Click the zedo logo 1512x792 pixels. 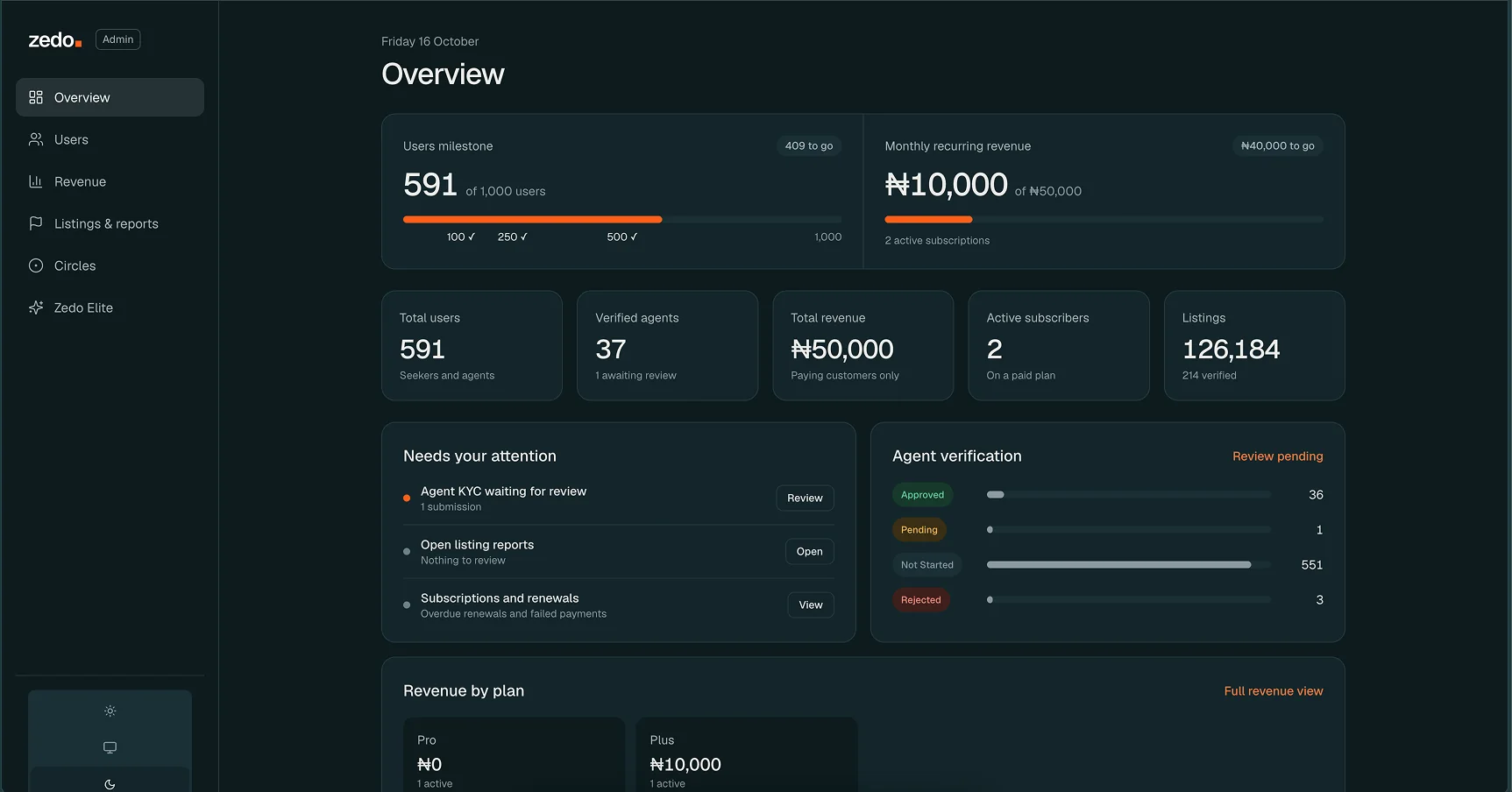pyautogui.click(x=55, y=40)
